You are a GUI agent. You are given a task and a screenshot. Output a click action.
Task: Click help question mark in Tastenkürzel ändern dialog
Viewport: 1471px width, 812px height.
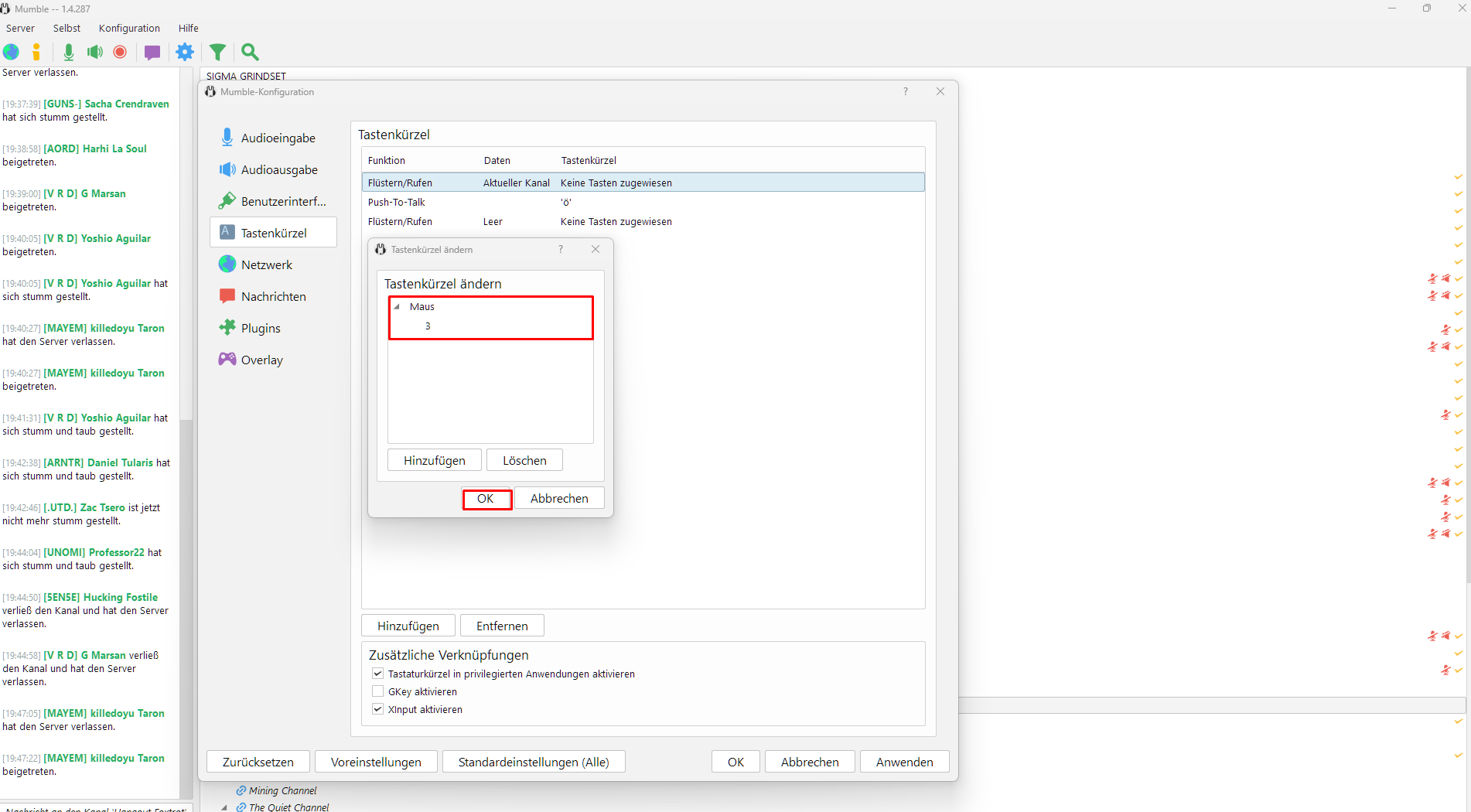(x=561, y=249)
